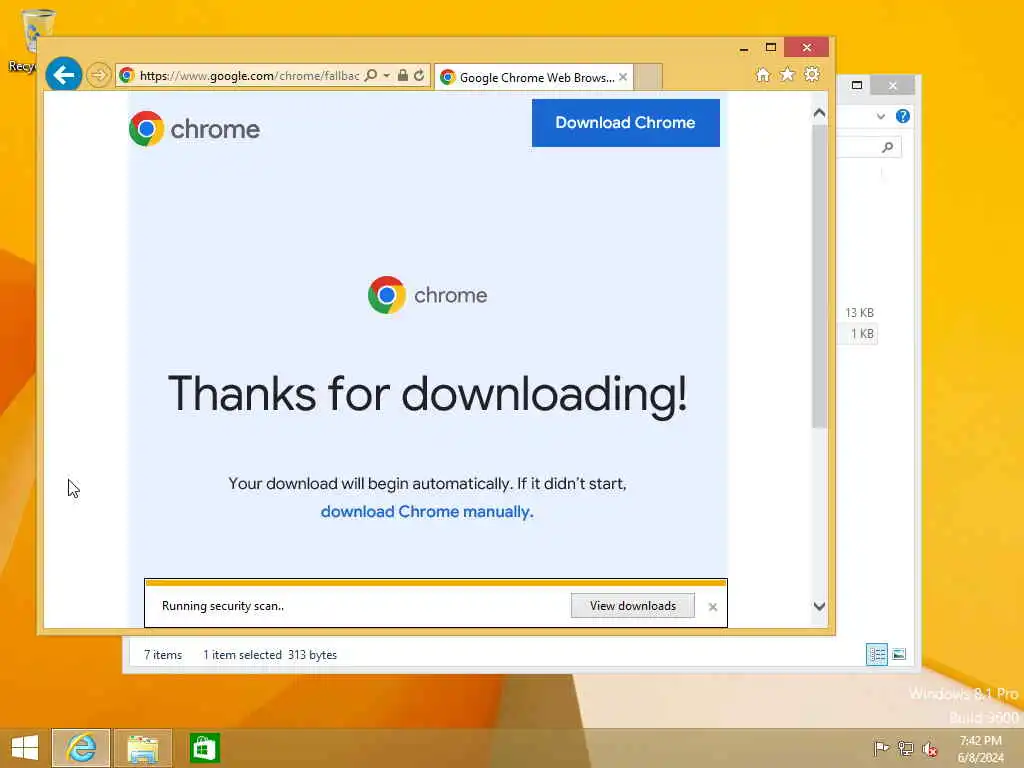The height and width of the screenshot is (768, 1024).
Task: Click the search magnifier in address bar
Action: (x=371, y=75)
